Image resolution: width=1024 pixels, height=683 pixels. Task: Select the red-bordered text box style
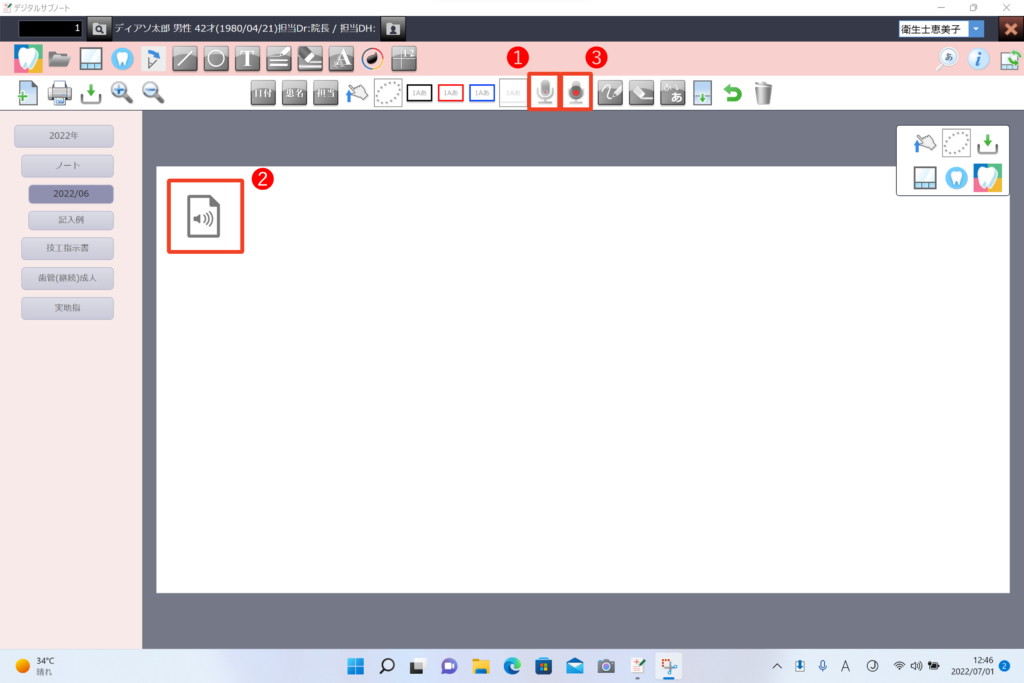point(451,93)
